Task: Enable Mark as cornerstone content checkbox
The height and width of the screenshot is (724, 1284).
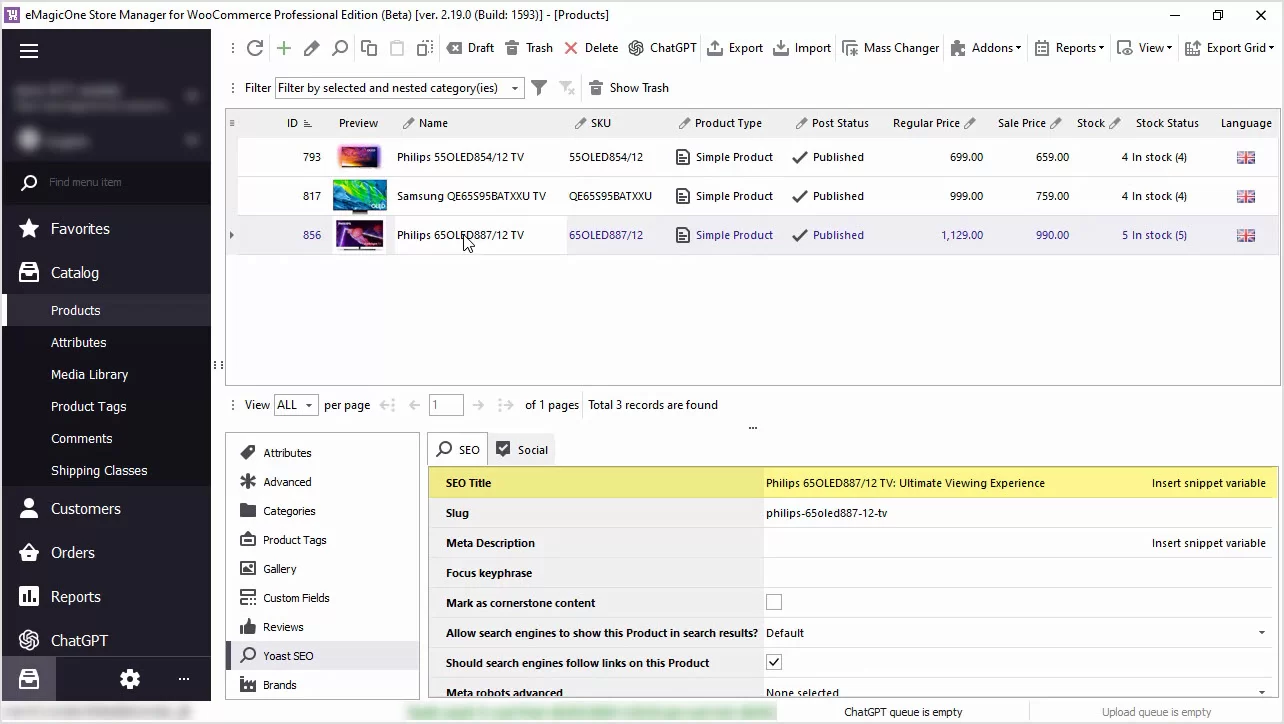Action: click(x=774, y=602)
